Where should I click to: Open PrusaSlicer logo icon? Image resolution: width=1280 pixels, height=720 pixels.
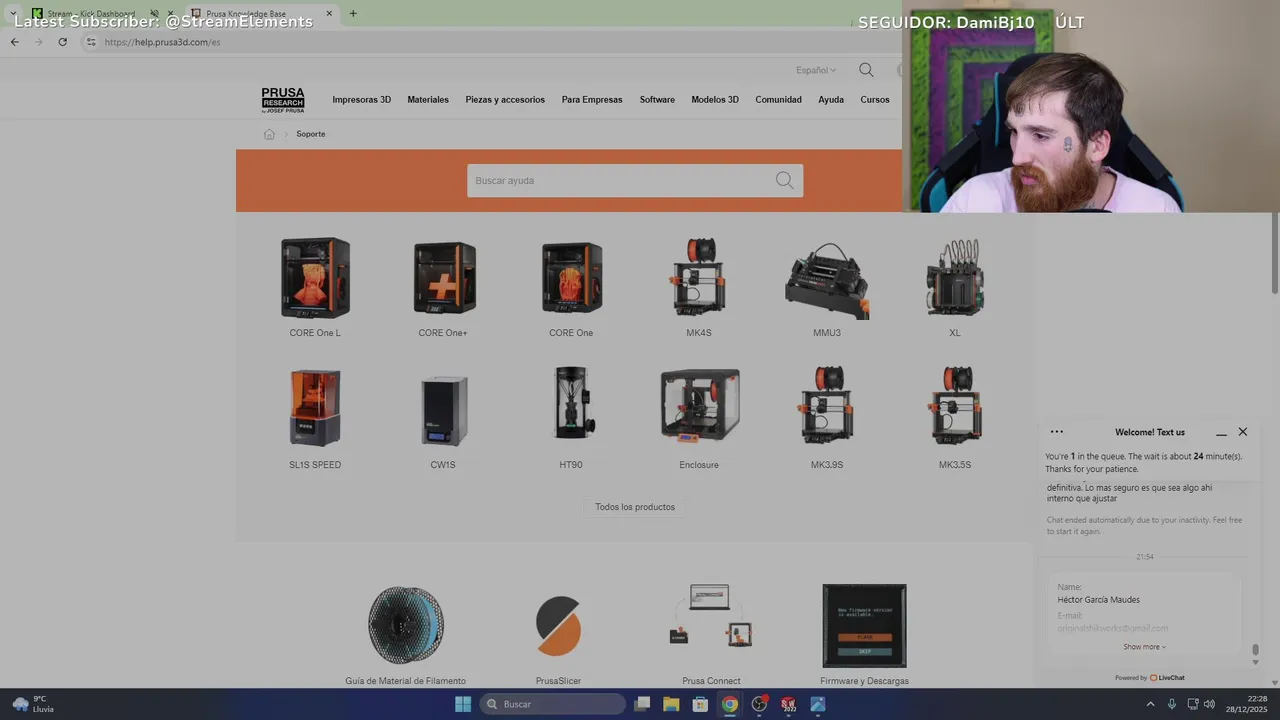pyautogui.click(x=558, y=626)
